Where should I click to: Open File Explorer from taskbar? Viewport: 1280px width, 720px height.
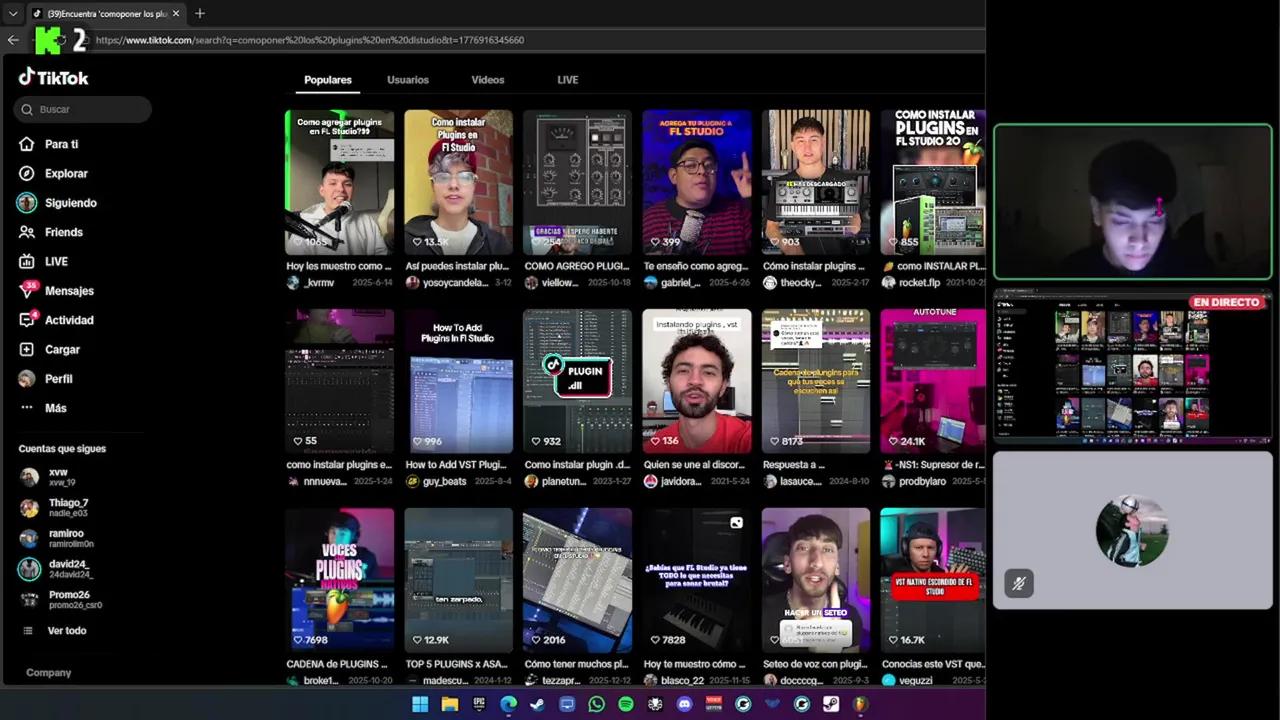click(x=450, y=704)
